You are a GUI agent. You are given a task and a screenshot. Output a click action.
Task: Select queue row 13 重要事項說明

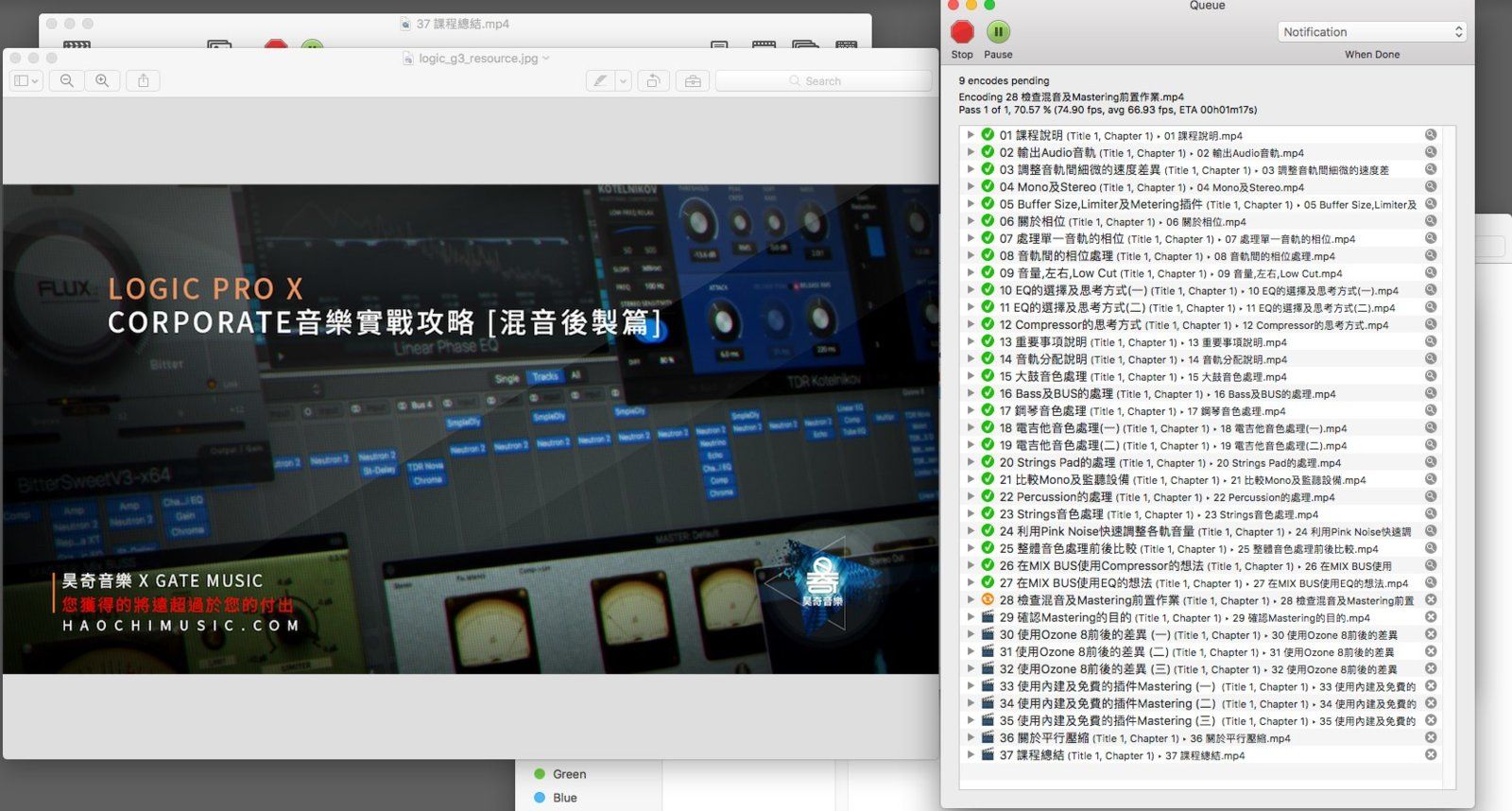click(x=1201, y=342)
